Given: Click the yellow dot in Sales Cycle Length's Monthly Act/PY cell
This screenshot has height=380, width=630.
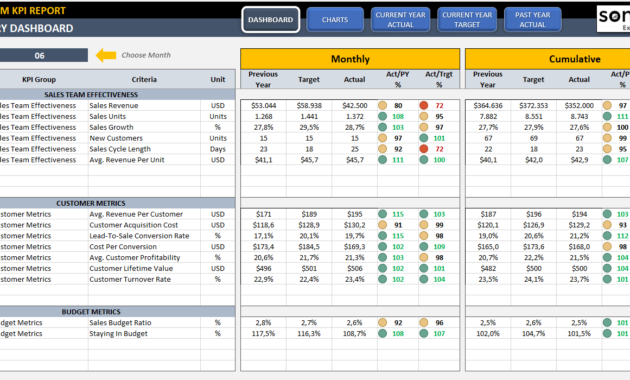Looking at the screenshot, I should 382,149.
